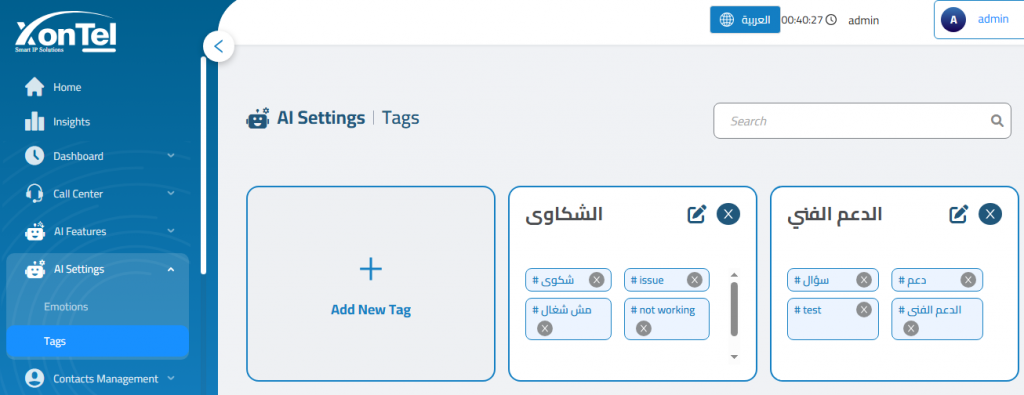
Task: Focus the Search input field
Action: click(856, 121)
